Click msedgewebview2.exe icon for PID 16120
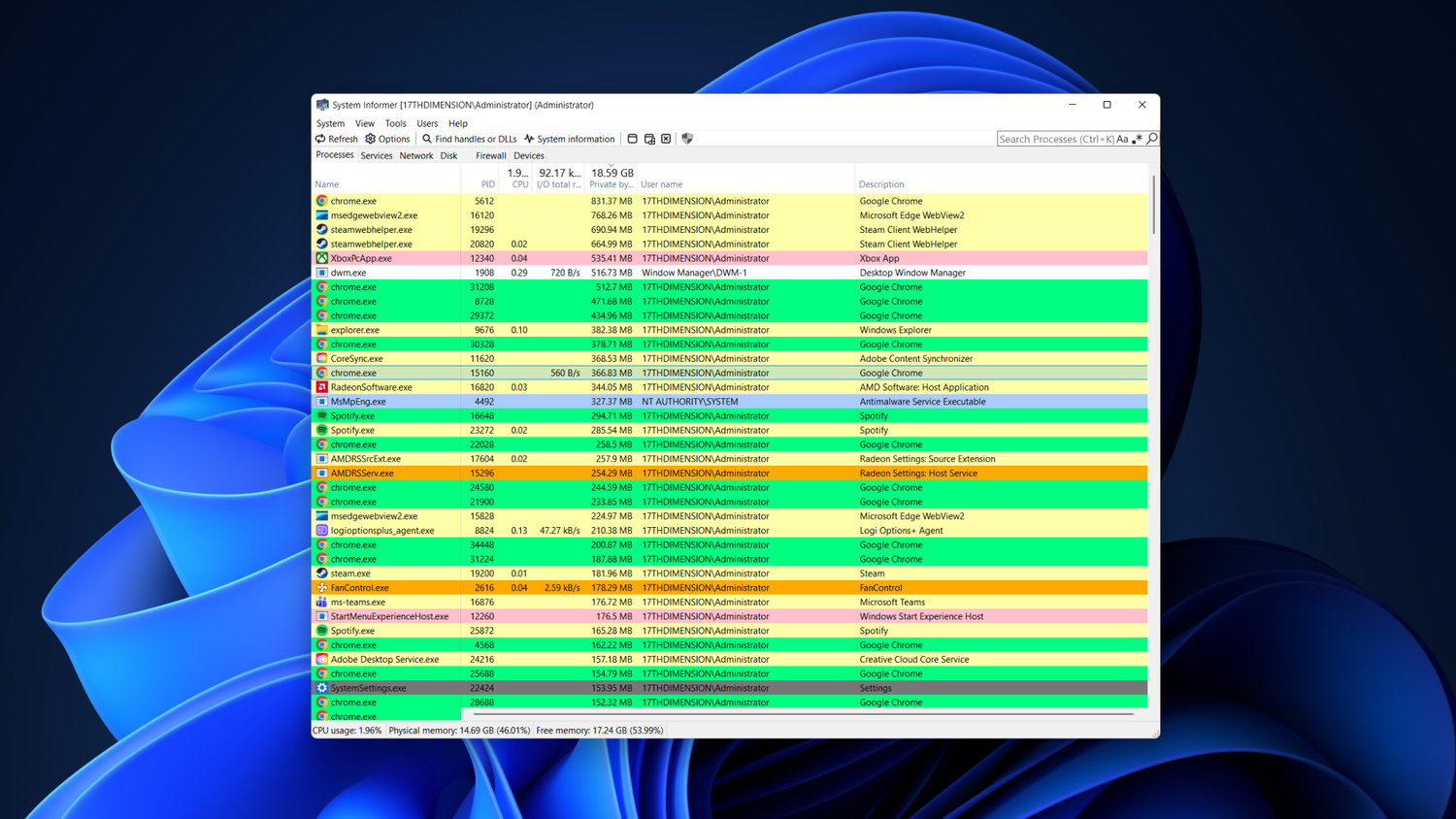Screen dimensions: 1456x819 (x=321, y=215)
